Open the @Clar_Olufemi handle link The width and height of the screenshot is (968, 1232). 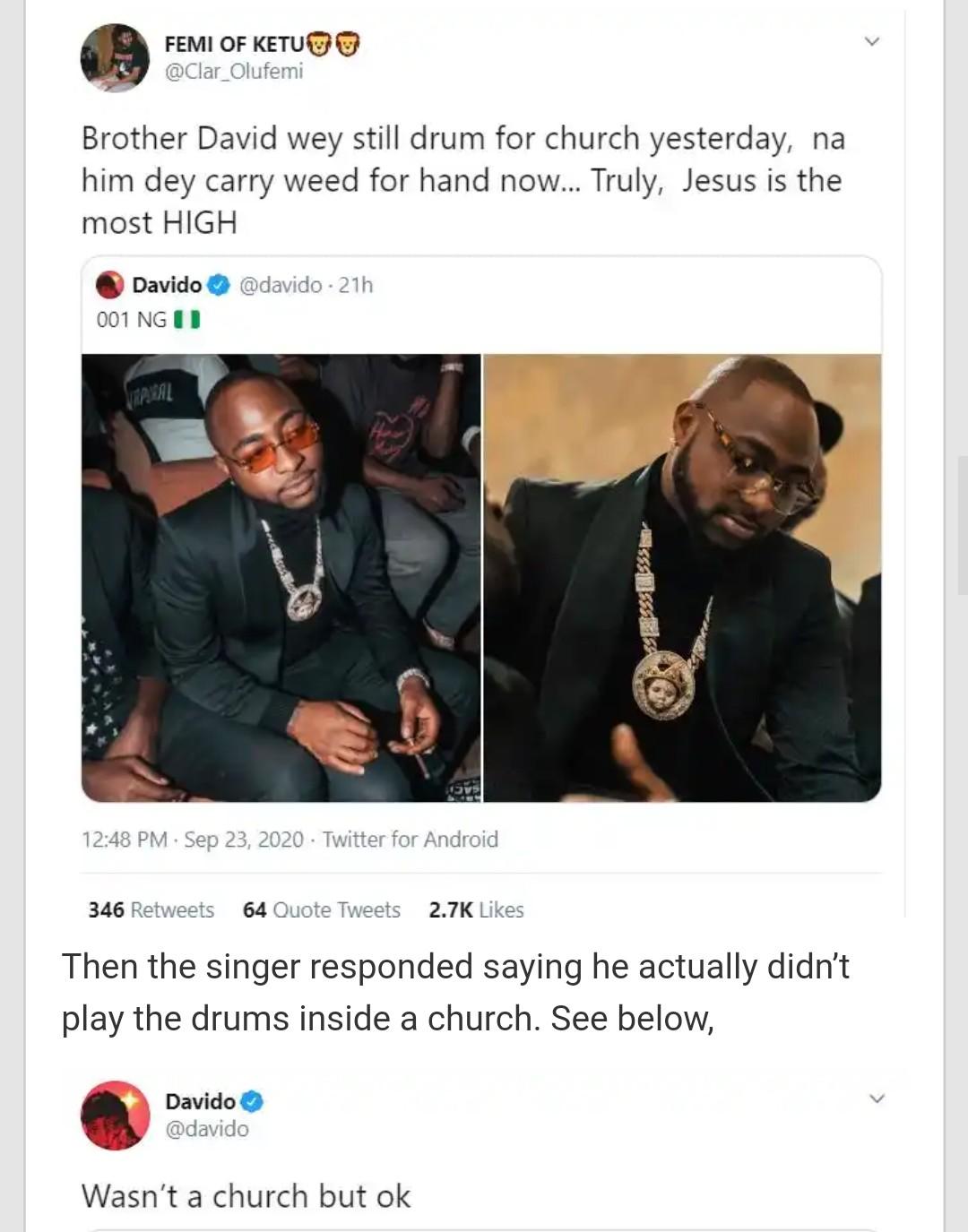tap(234, 71)
